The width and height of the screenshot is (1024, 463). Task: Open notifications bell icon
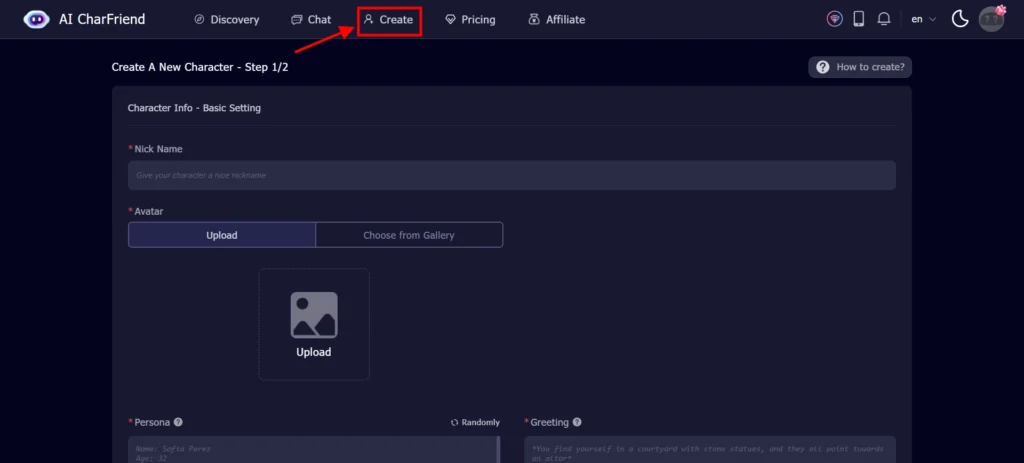(883, 19)
